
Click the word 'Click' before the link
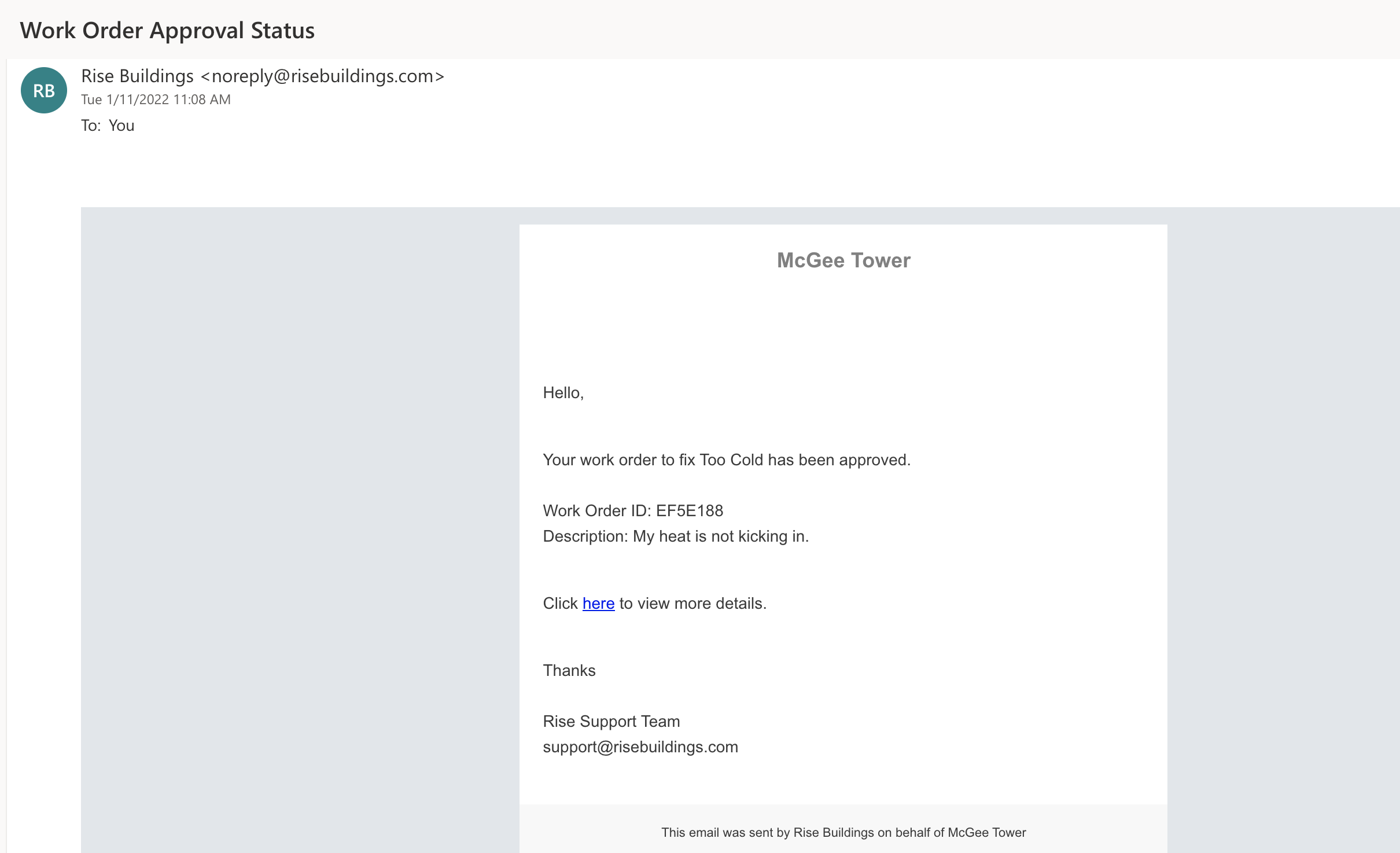(x=560, y=603)
